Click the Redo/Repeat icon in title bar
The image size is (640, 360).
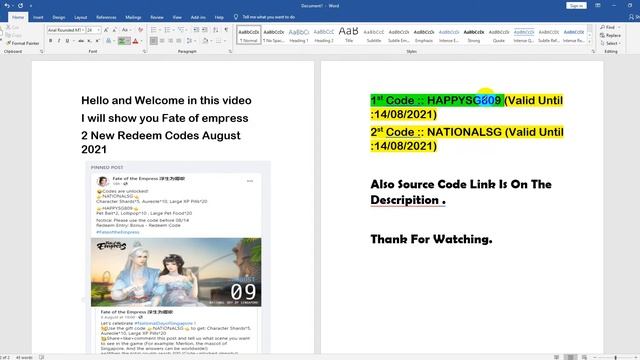pyautogui.click(x=20, y=6)
